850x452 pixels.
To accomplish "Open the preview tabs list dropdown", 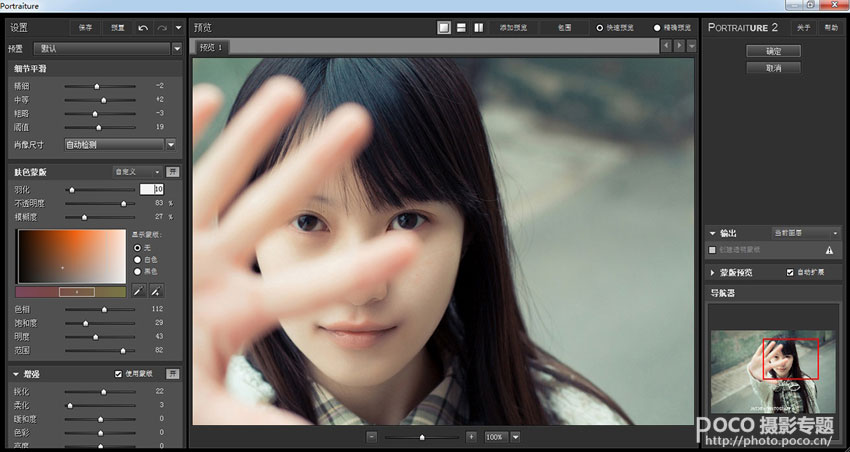I will point(691,47).
